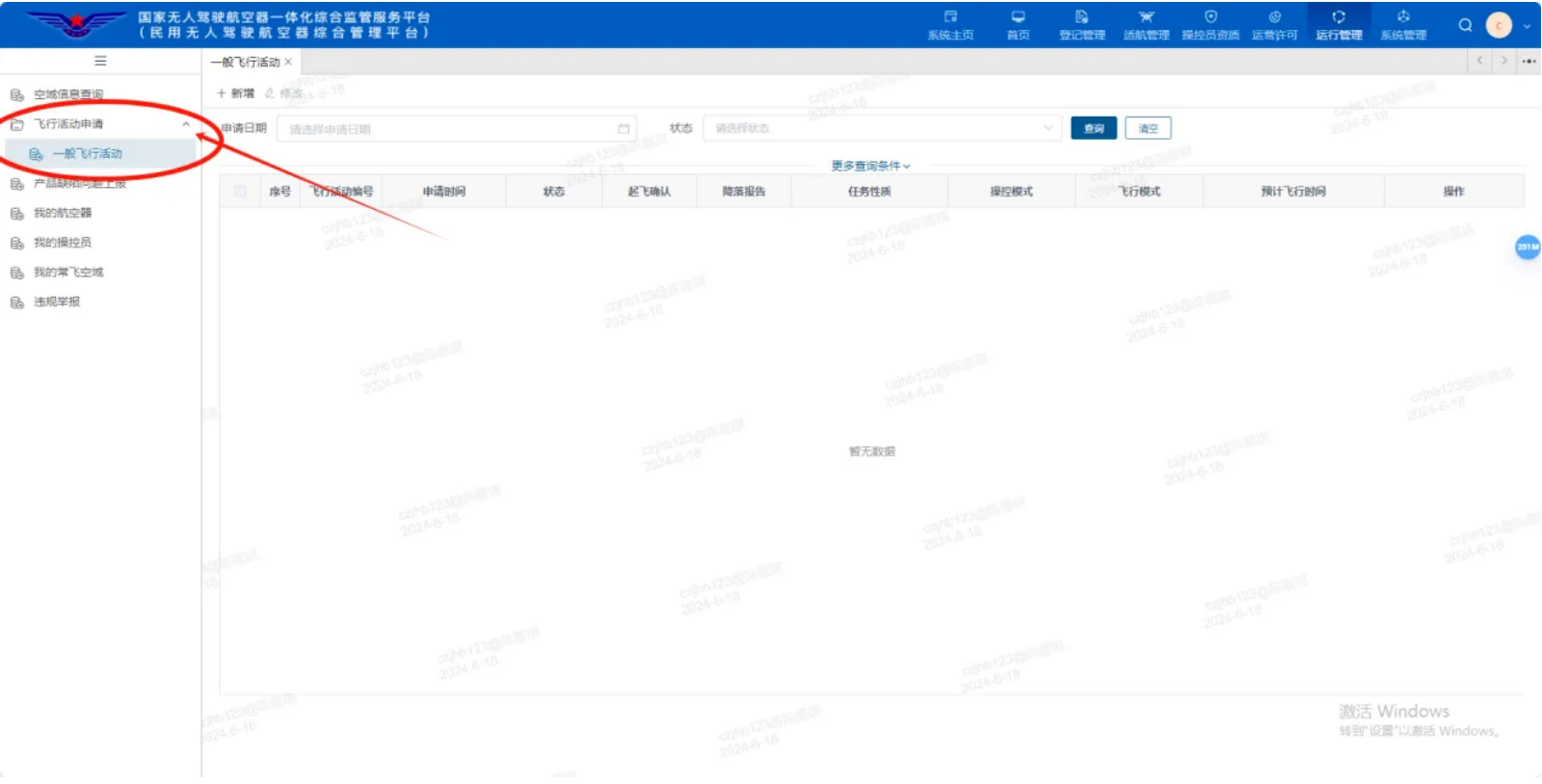The height and width of the screenshot is (784, 1542).
Task: Open 我的航空器 in sidebar
Action: click(63, 213)
